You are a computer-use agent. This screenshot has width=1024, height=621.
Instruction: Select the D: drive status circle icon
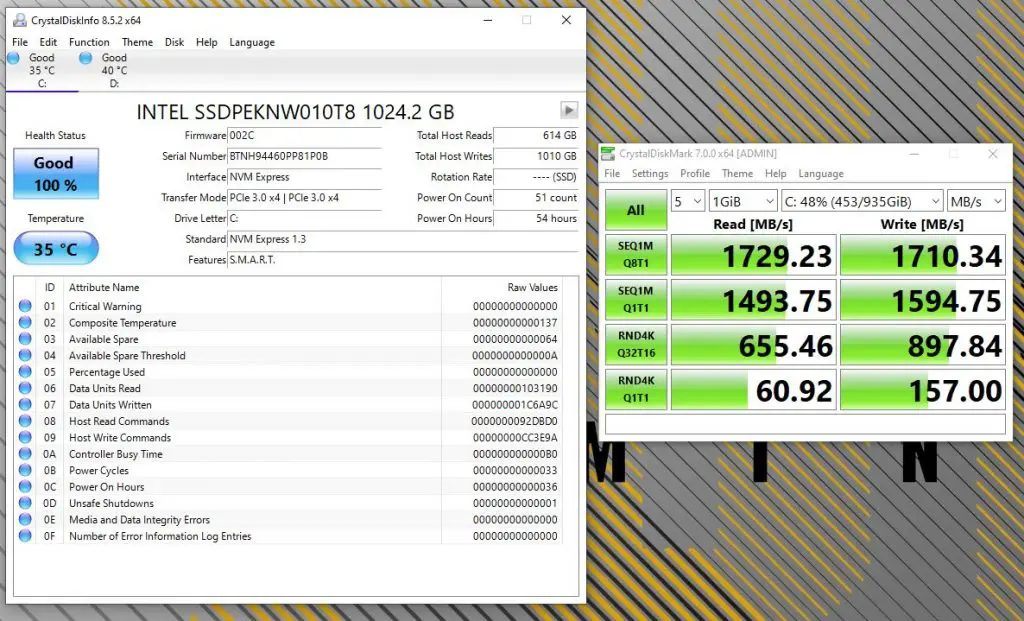(x=85, y=58)
